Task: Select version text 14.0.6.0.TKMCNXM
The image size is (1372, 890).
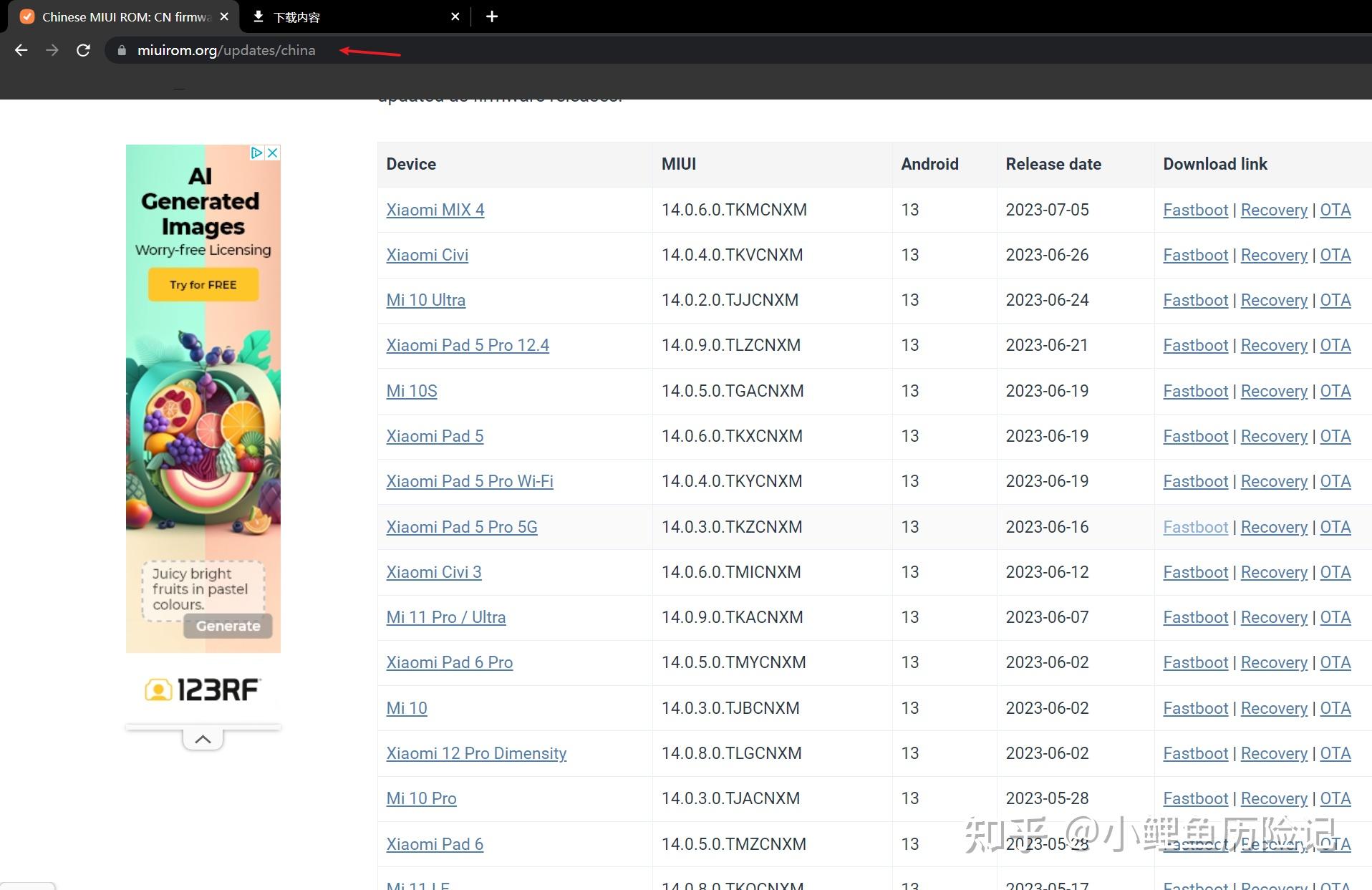Action: click(734, 210)
